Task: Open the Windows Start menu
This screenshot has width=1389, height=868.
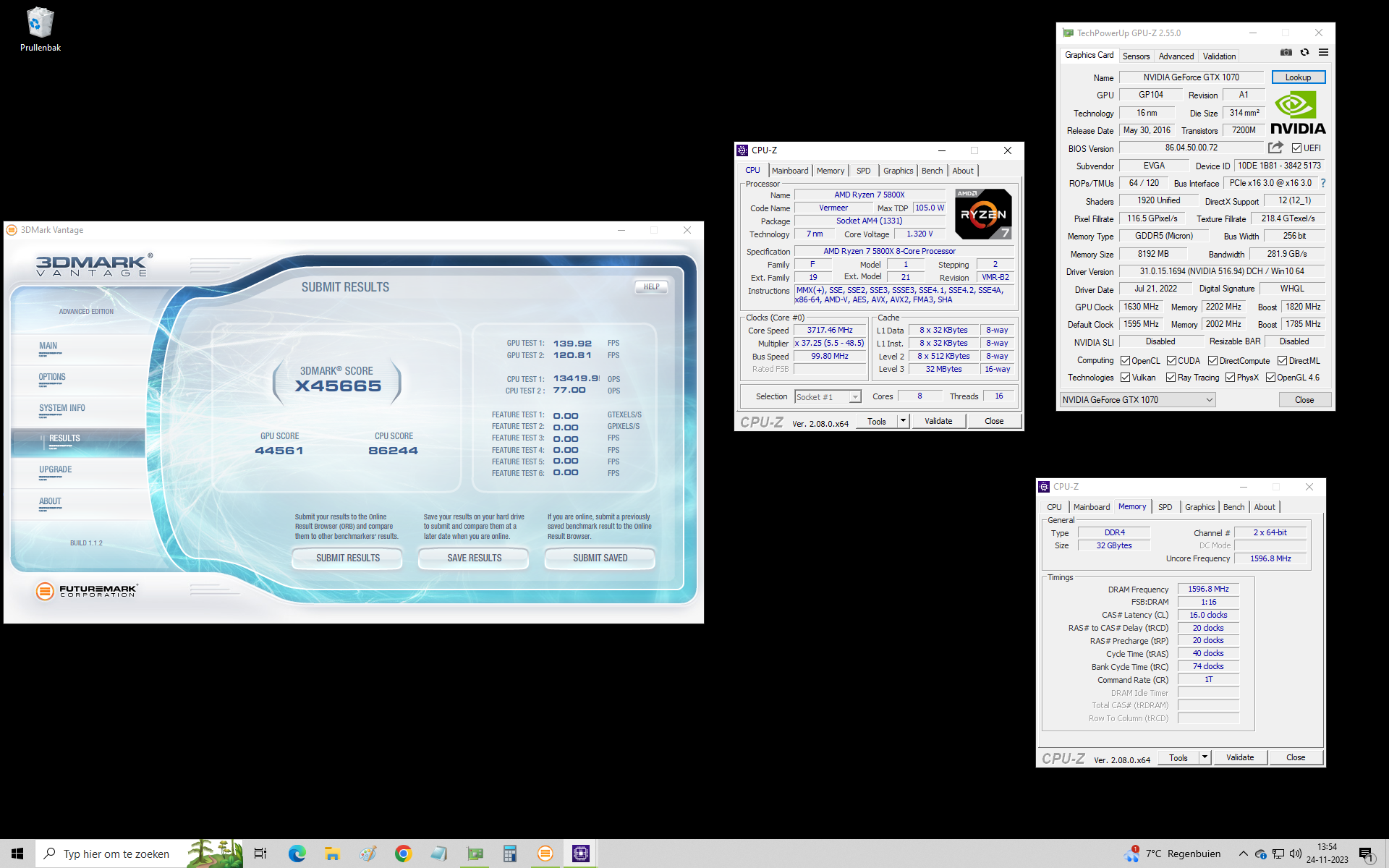Action: 17,854
